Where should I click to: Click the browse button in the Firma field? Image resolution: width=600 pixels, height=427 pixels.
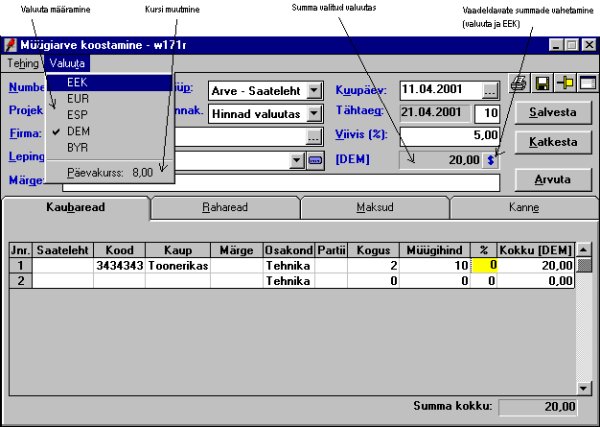click(314, 137)
